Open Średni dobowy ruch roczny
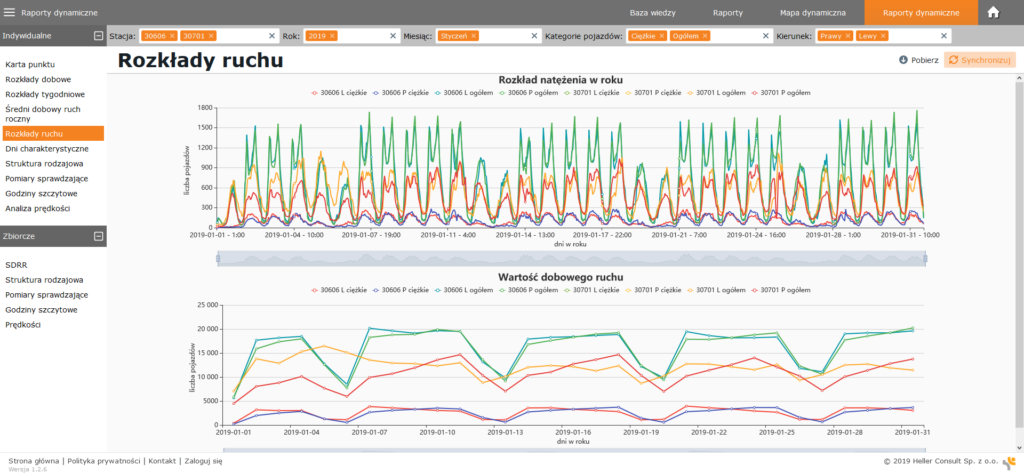 [42, 114]
